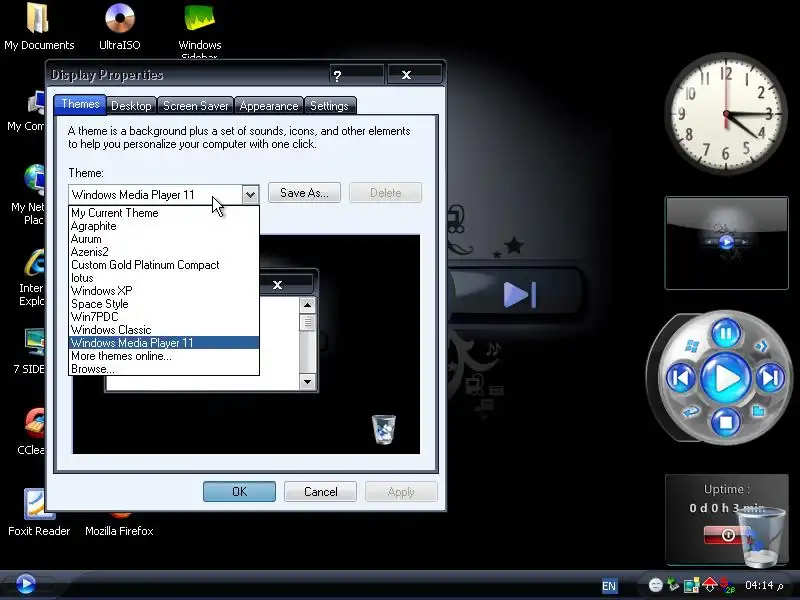Skip to next track on media gadget
800x600 pixels.
770,378
